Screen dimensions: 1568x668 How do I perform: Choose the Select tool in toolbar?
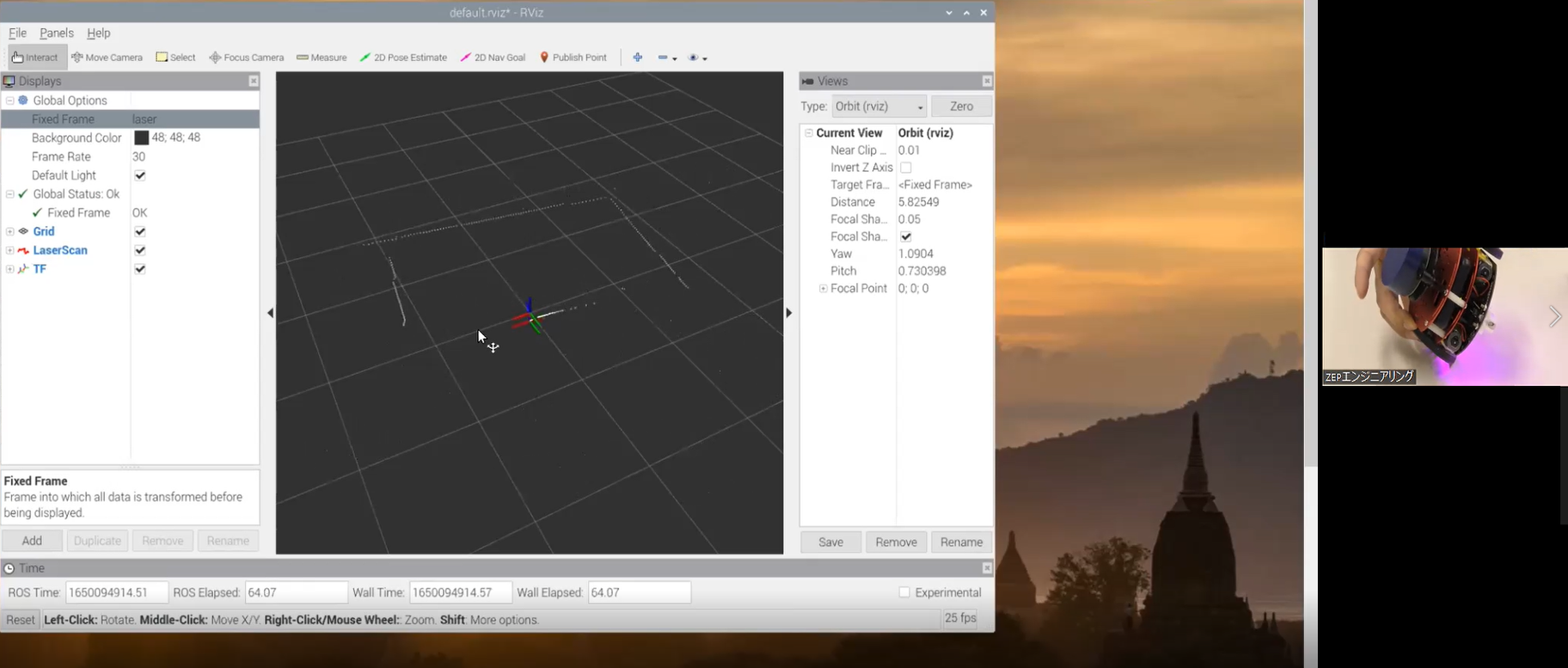tap(175, 58)
